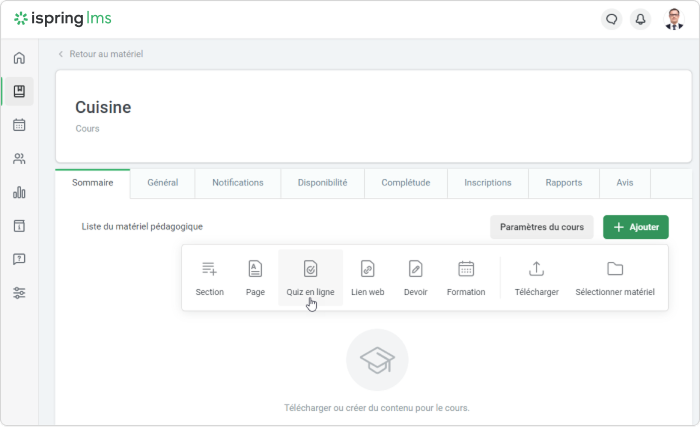Viewport: 700px width, 427px height.
Task: Open Paramètres du cours
Action: point(541,227)
